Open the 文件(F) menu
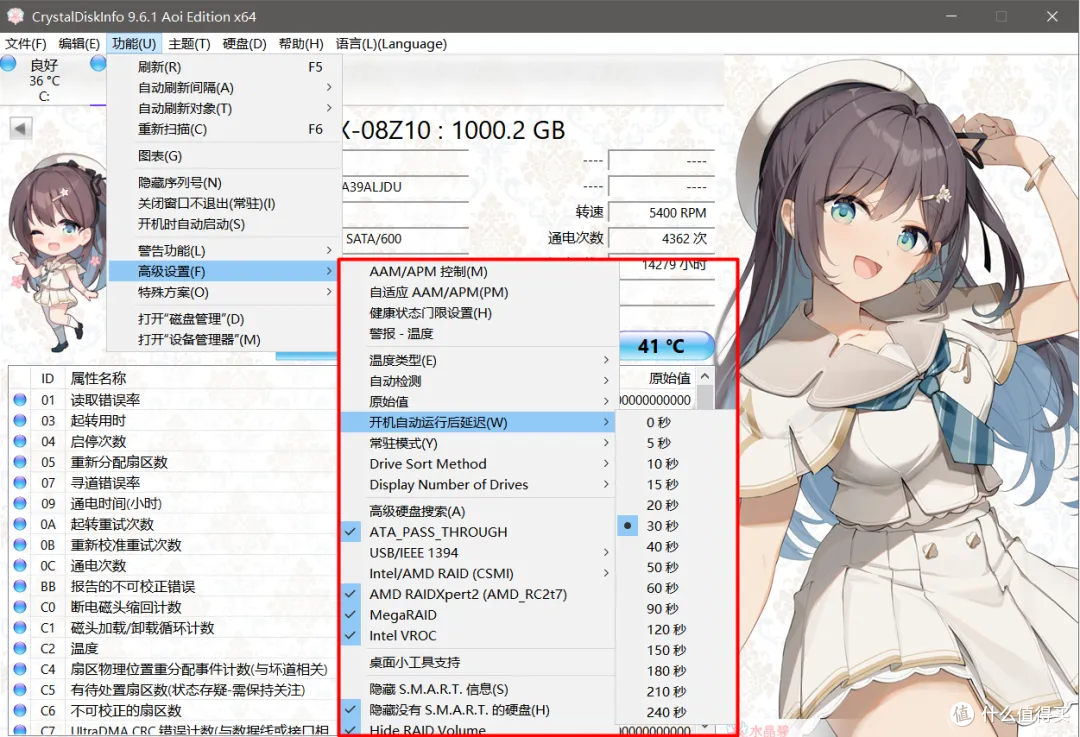Screen dimensions: 1080x737 (25, 43)
